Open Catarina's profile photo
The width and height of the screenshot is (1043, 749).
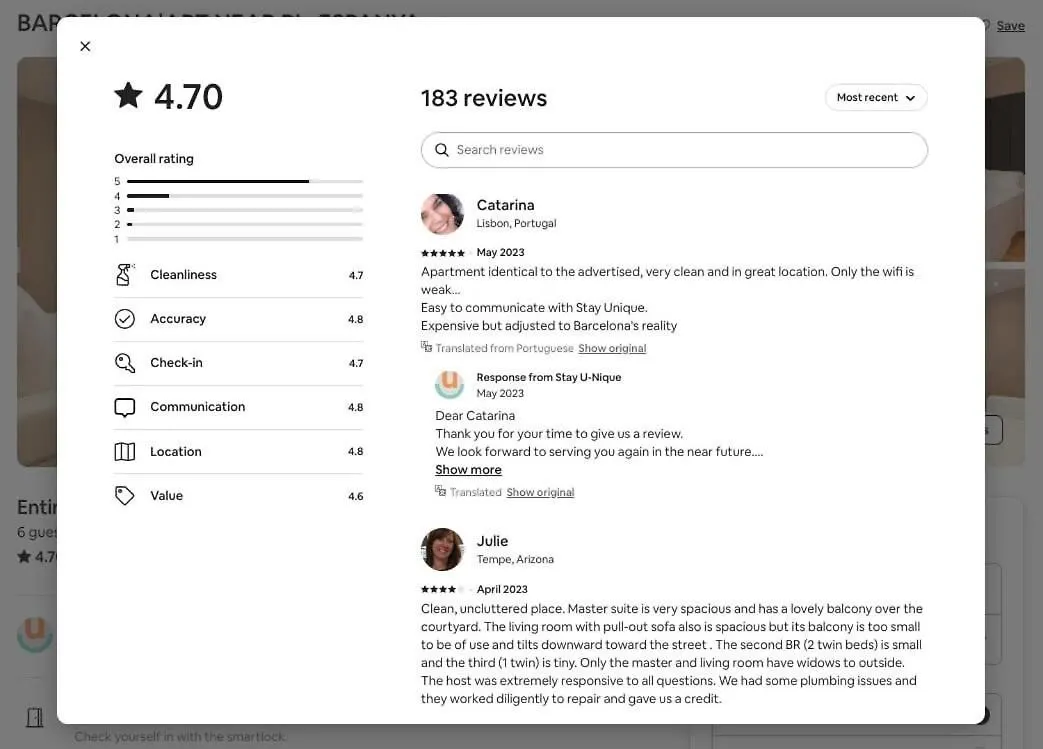[x=442, y=214]
